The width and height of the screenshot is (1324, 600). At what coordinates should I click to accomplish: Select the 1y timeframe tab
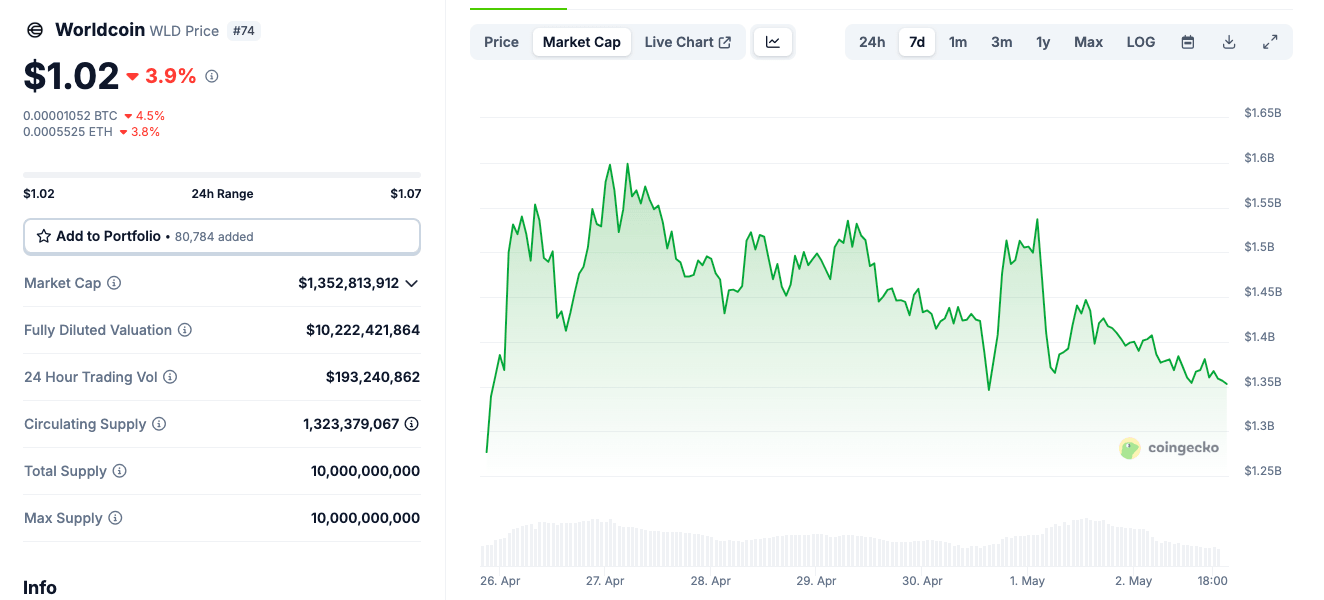click(1043, 42)
